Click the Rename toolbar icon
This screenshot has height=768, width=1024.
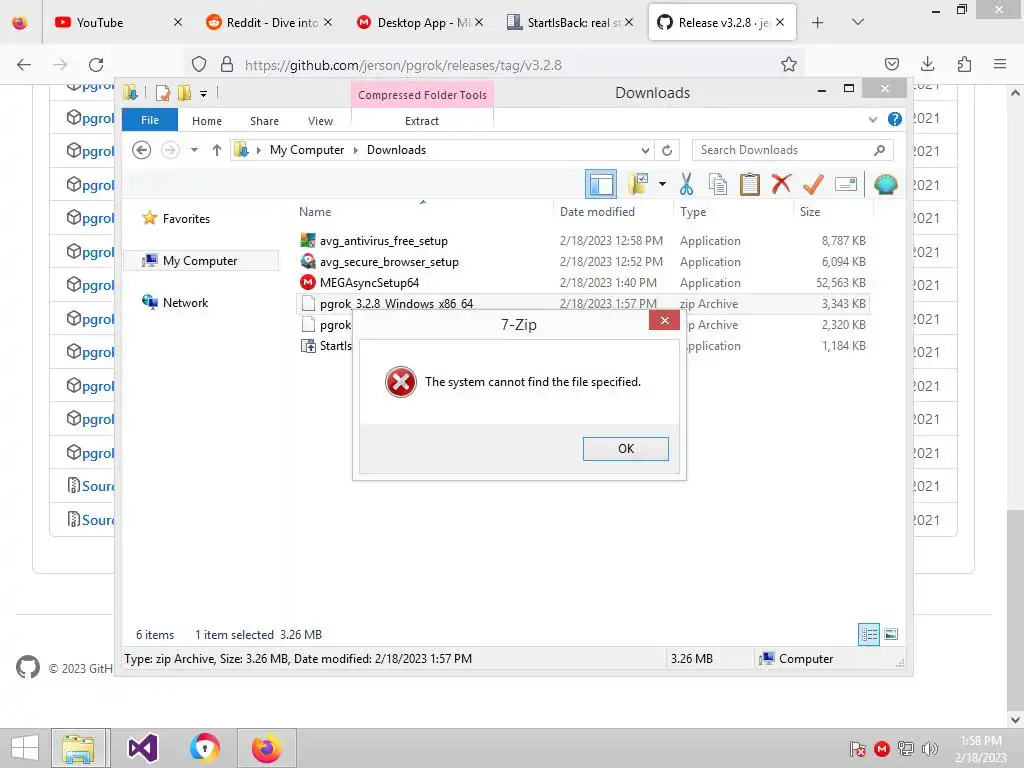tap(846, 184)
